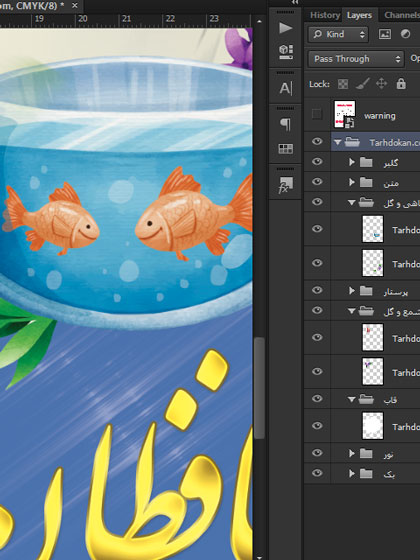Expand the نور group
The height and width of the screenshot is (560, 420).
point(352,454)
